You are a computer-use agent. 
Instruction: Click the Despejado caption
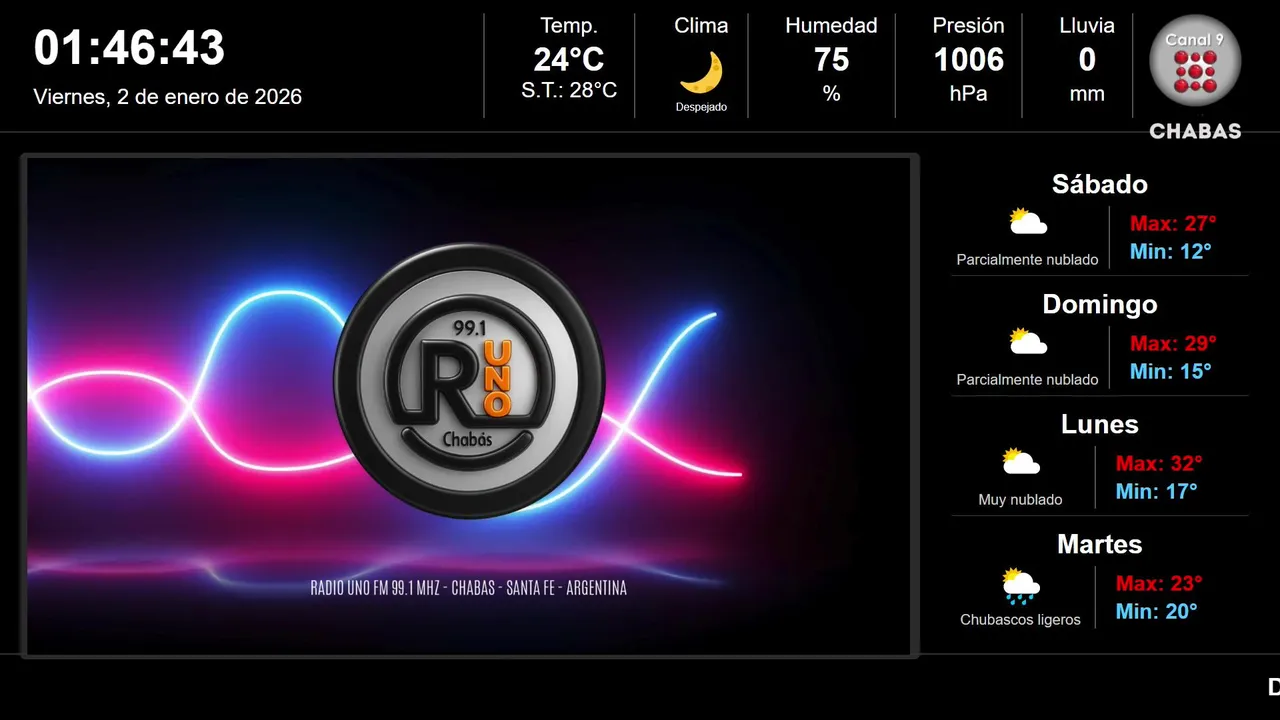(x=701, y=107)
